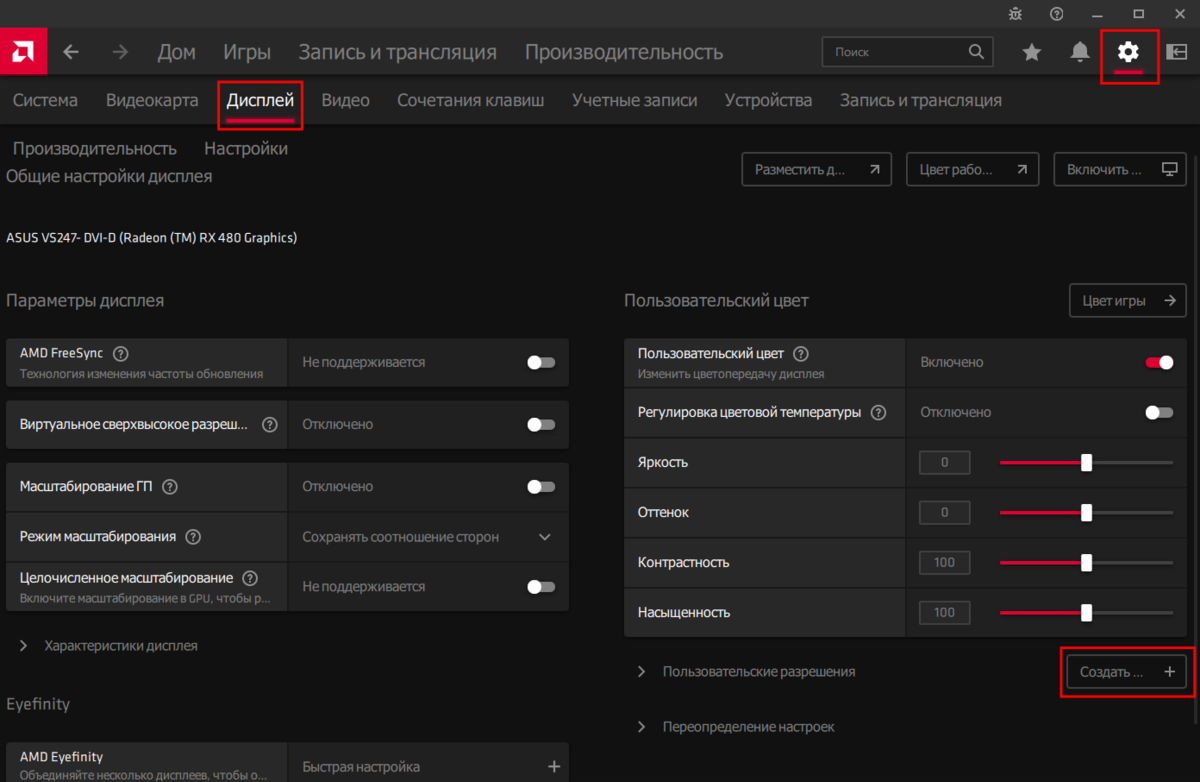Click the Разместить д... button
1200x782 pixels.
(817, 169)
